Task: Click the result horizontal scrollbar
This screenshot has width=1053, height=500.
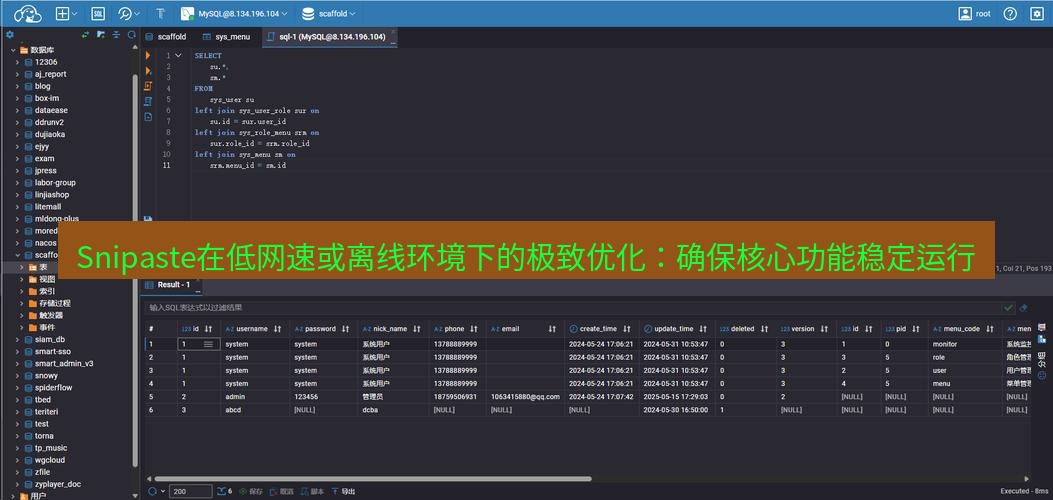Action: pos(373,479)
